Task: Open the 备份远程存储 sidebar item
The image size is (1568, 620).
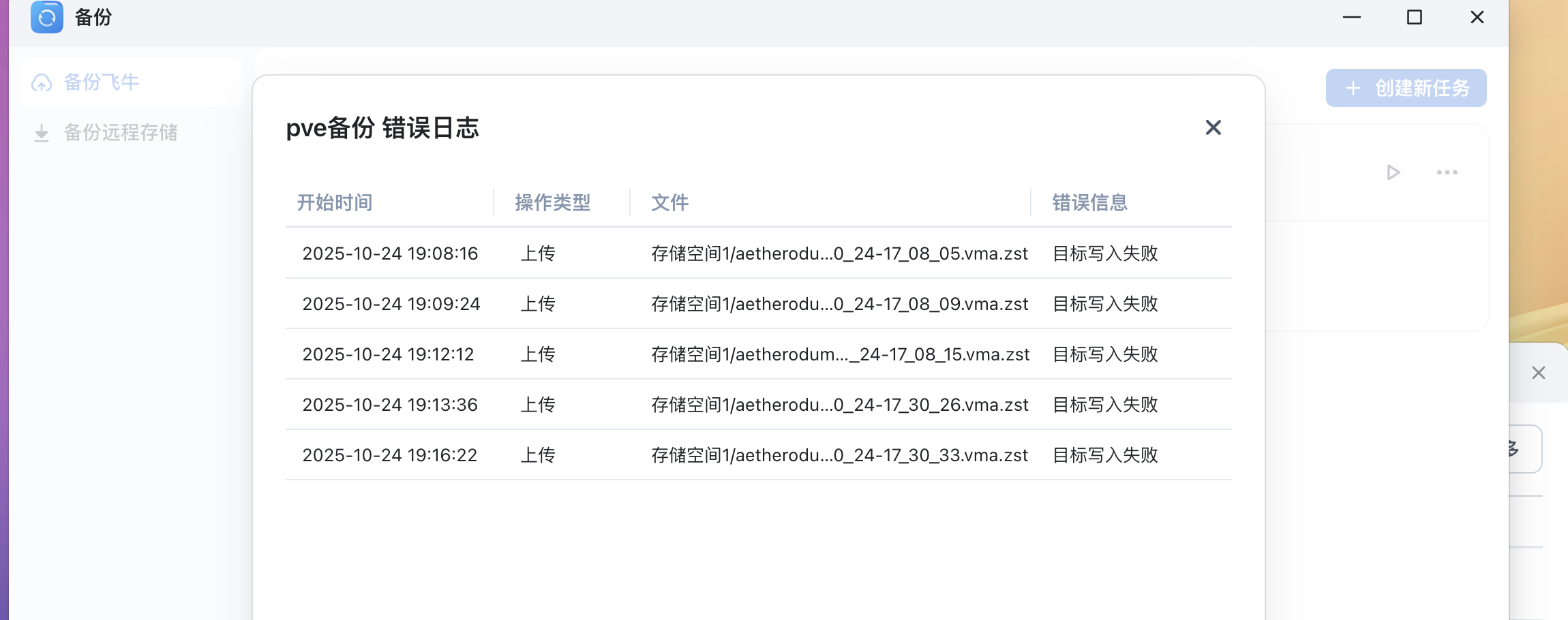Action: (x=120, y=132)
